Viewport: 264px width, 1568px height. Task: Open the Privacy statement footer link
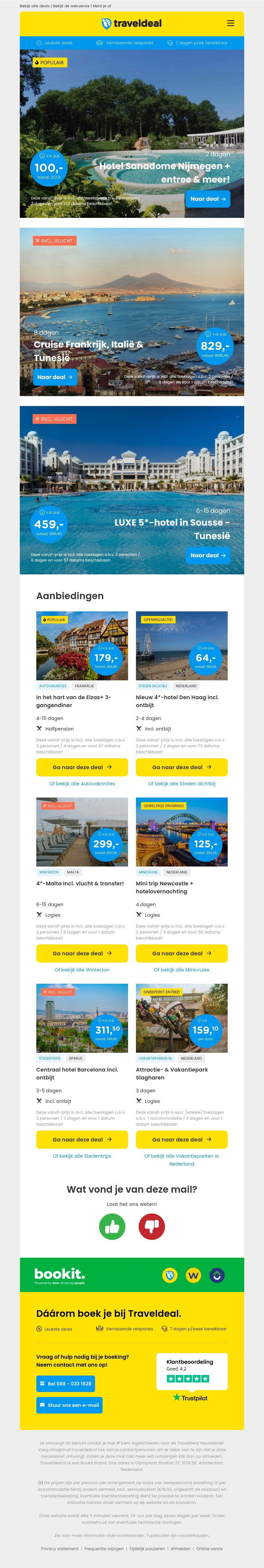tap(60, 1549)
